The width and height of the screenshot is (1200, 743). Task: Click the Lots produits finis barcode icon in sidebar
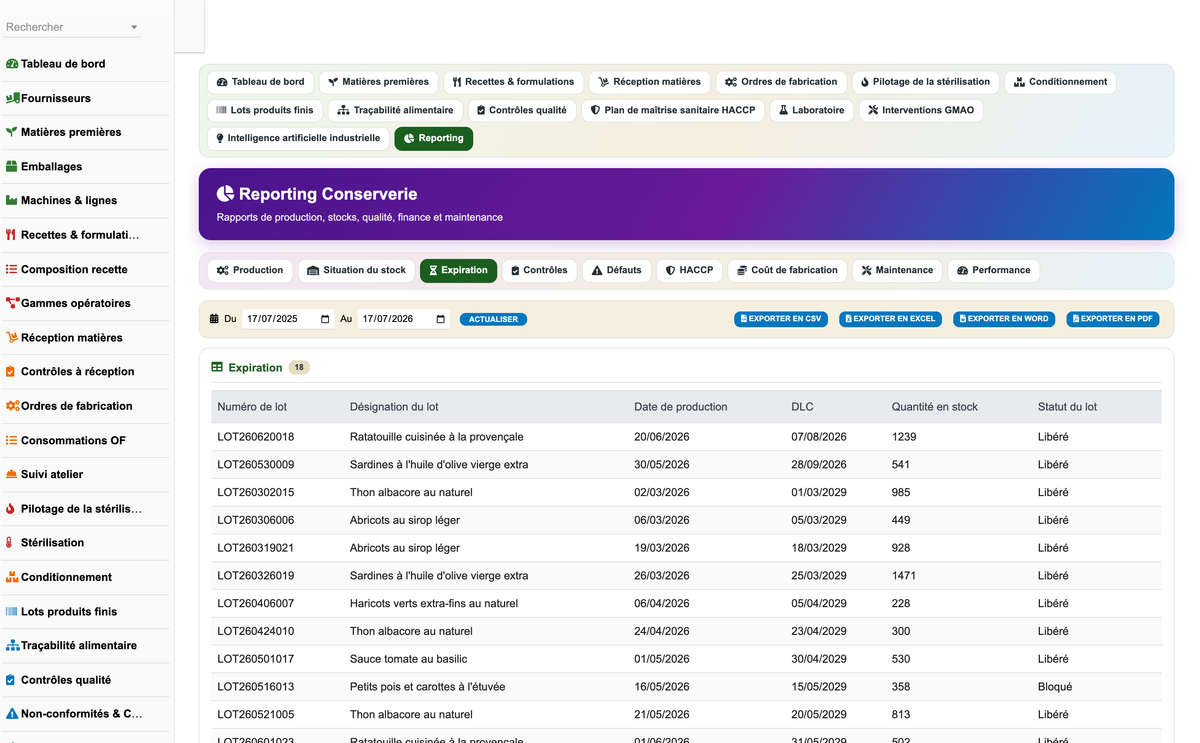[x=12, y=611]
